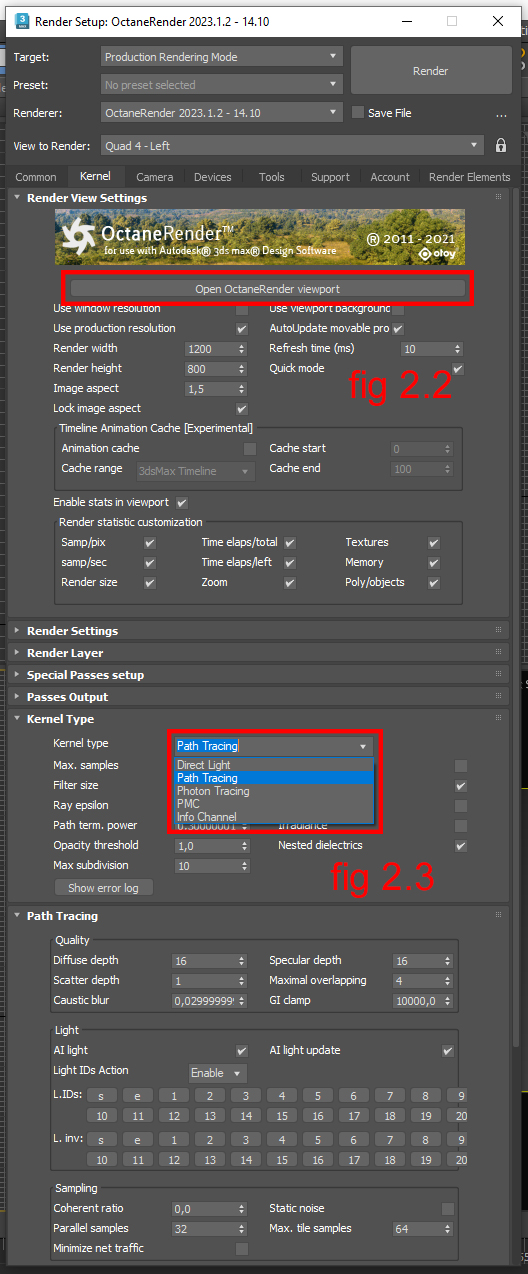The height and width of the screenshot is (1274, 528).
Task: Click the L. inv light ID button 13
Action: (210, 1160)
